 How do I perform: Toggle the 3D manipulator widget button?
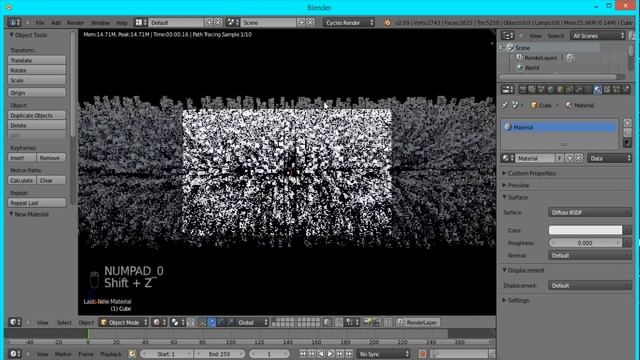click(x=202, y=322)
